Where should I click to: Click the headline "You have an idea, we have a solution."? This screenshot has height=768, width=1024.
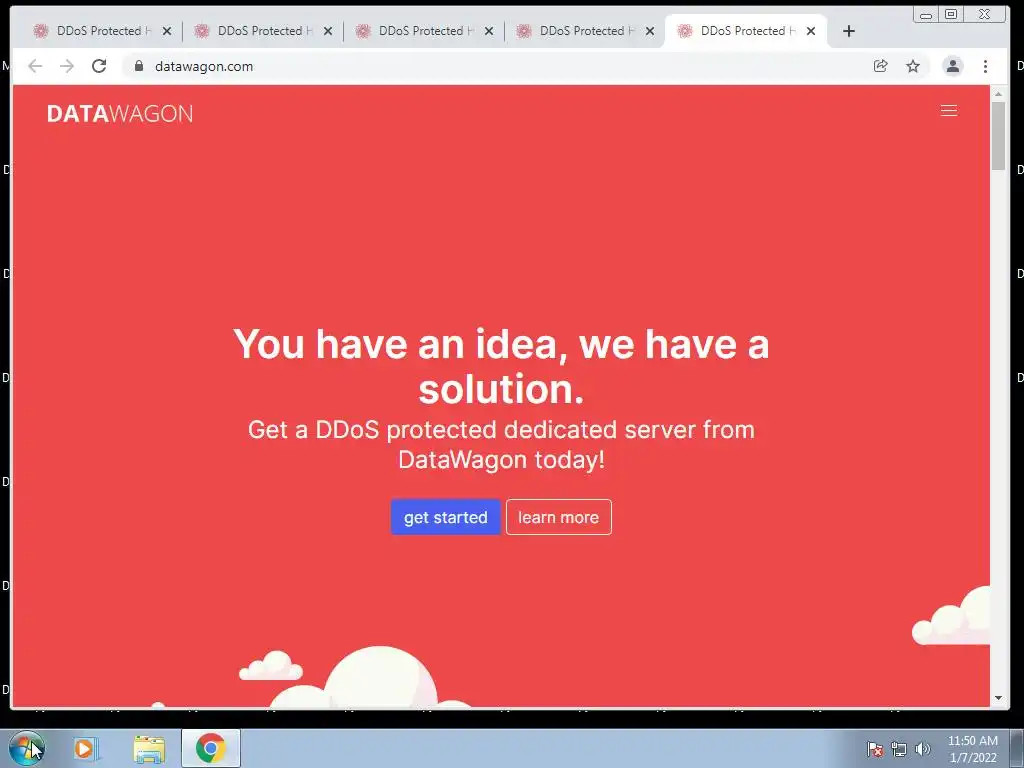click(501, 366)
